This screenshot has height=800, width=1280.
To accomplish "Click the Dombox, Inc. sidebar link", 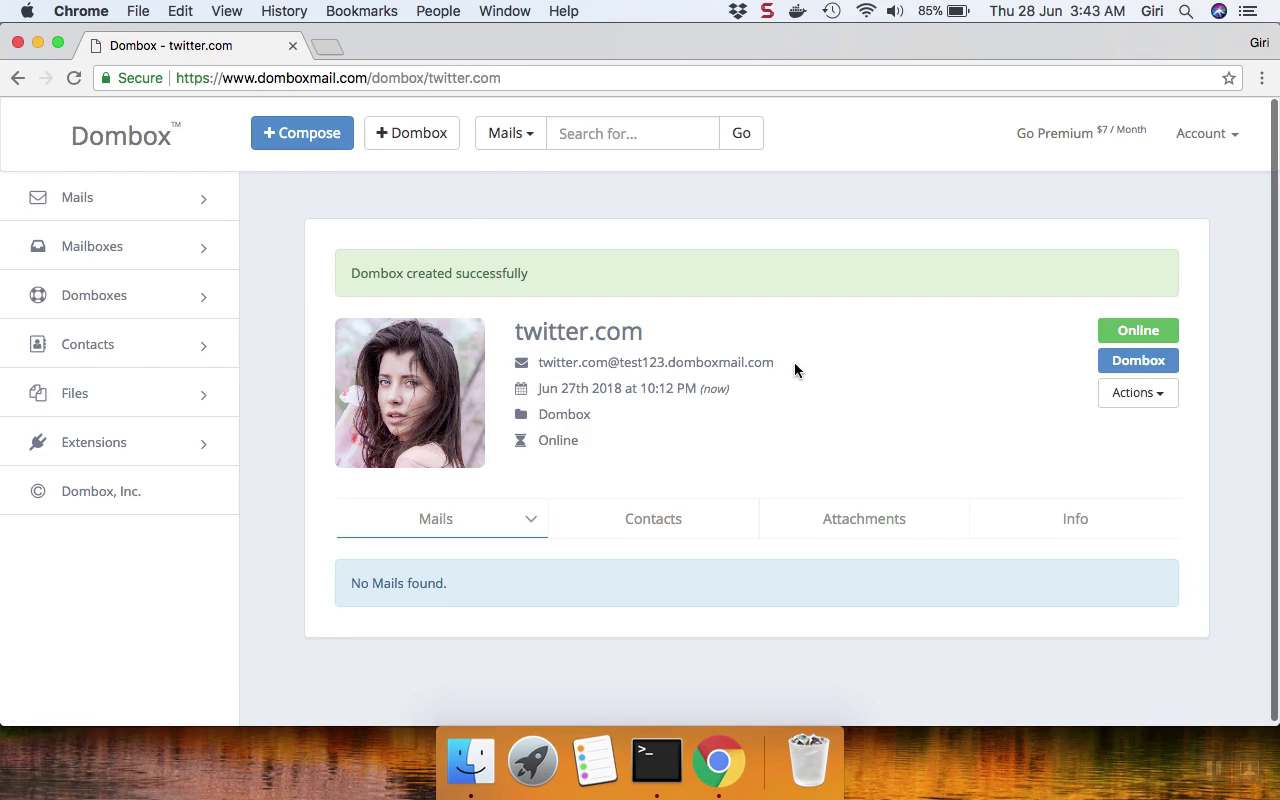I will [101, 492].
